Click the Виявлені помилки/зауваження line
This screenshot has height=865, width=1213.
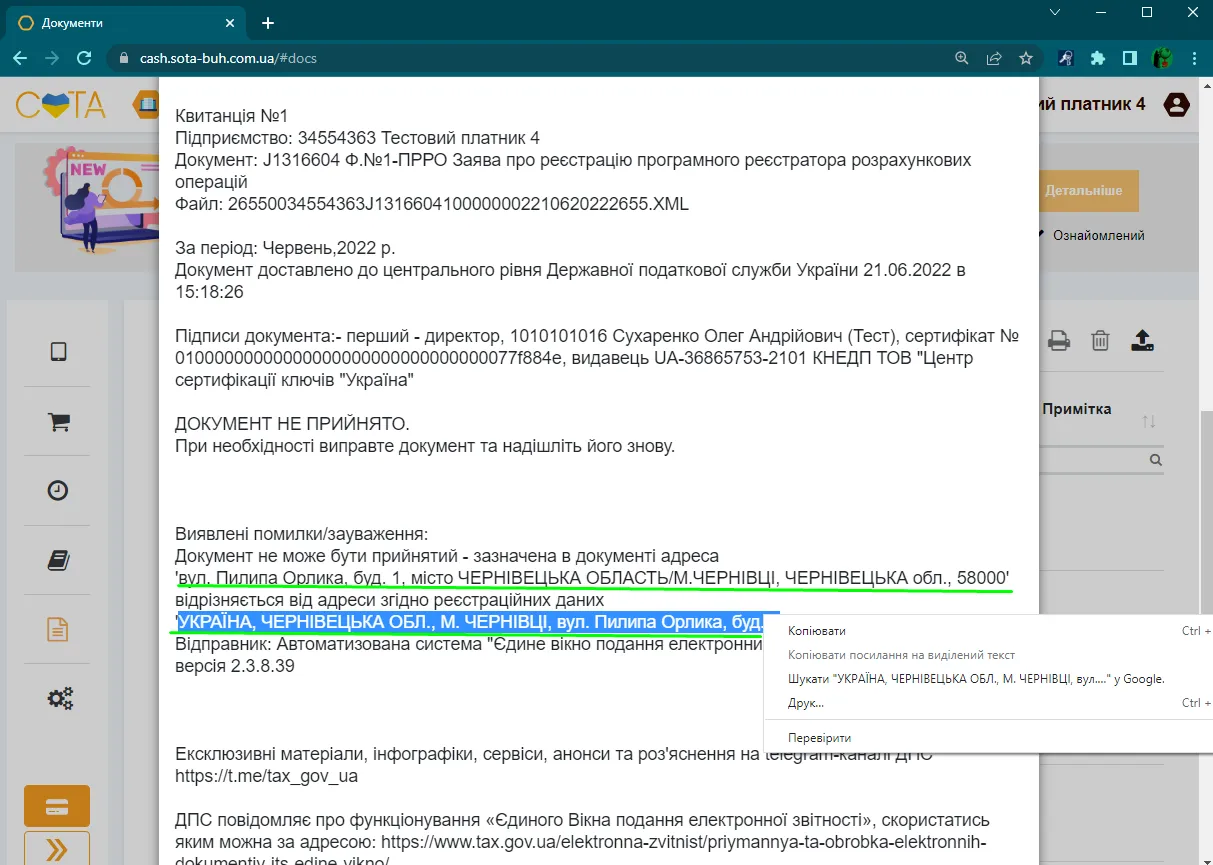click(301, 534)
